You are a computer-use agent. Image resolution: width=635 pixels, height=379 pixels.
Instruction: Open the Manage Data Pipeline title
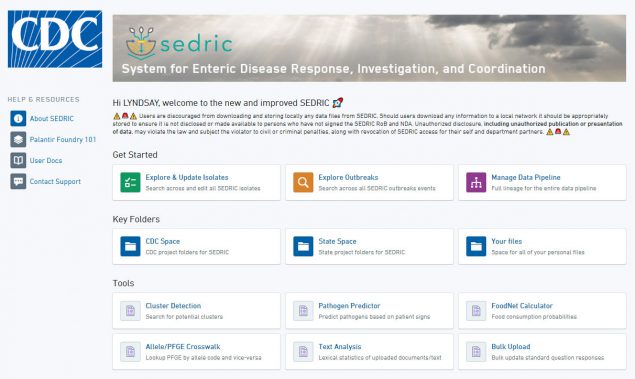526,177
